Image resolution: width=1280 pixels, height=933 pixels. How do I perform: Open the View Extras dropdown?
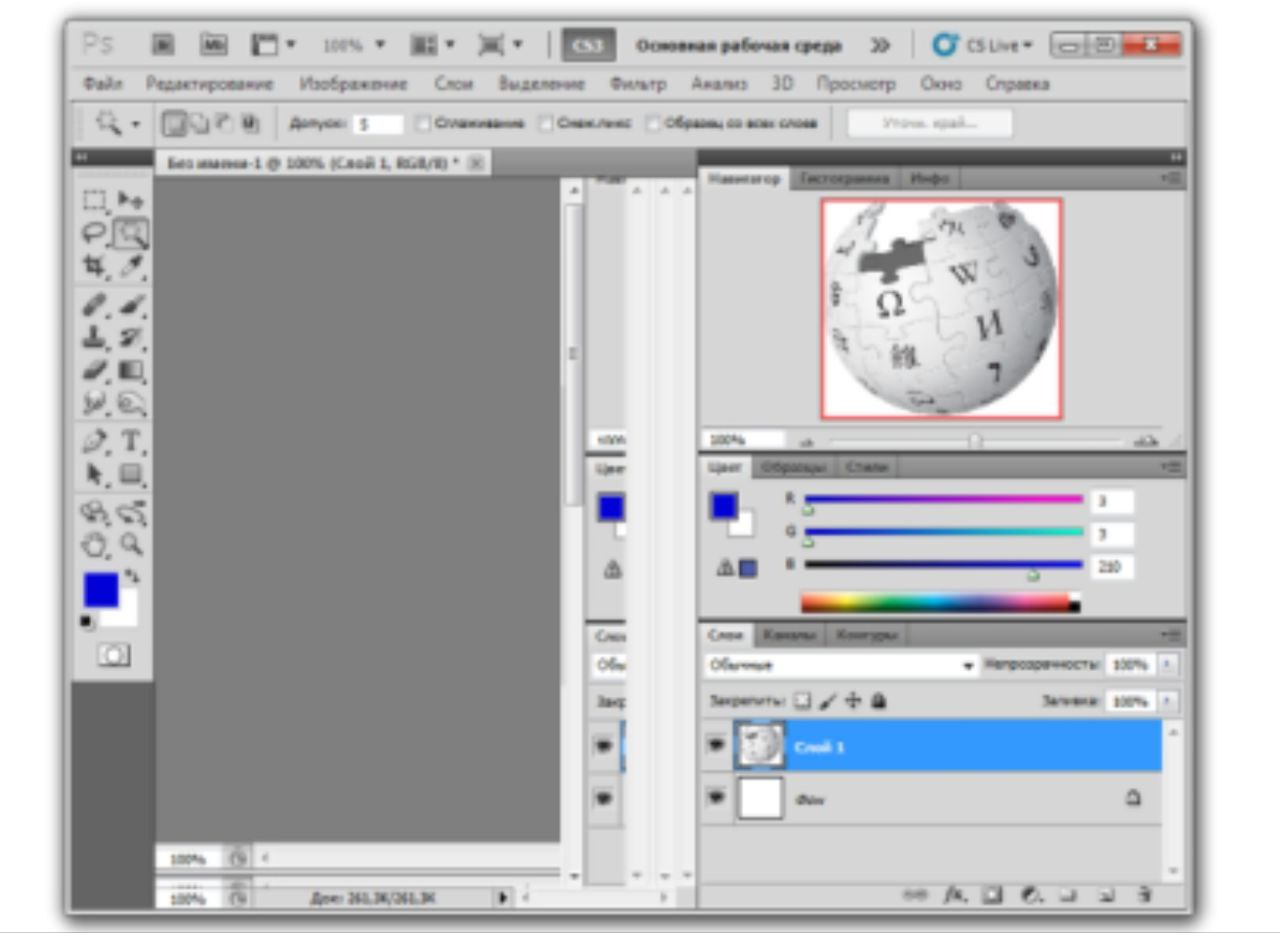[273, 45]
